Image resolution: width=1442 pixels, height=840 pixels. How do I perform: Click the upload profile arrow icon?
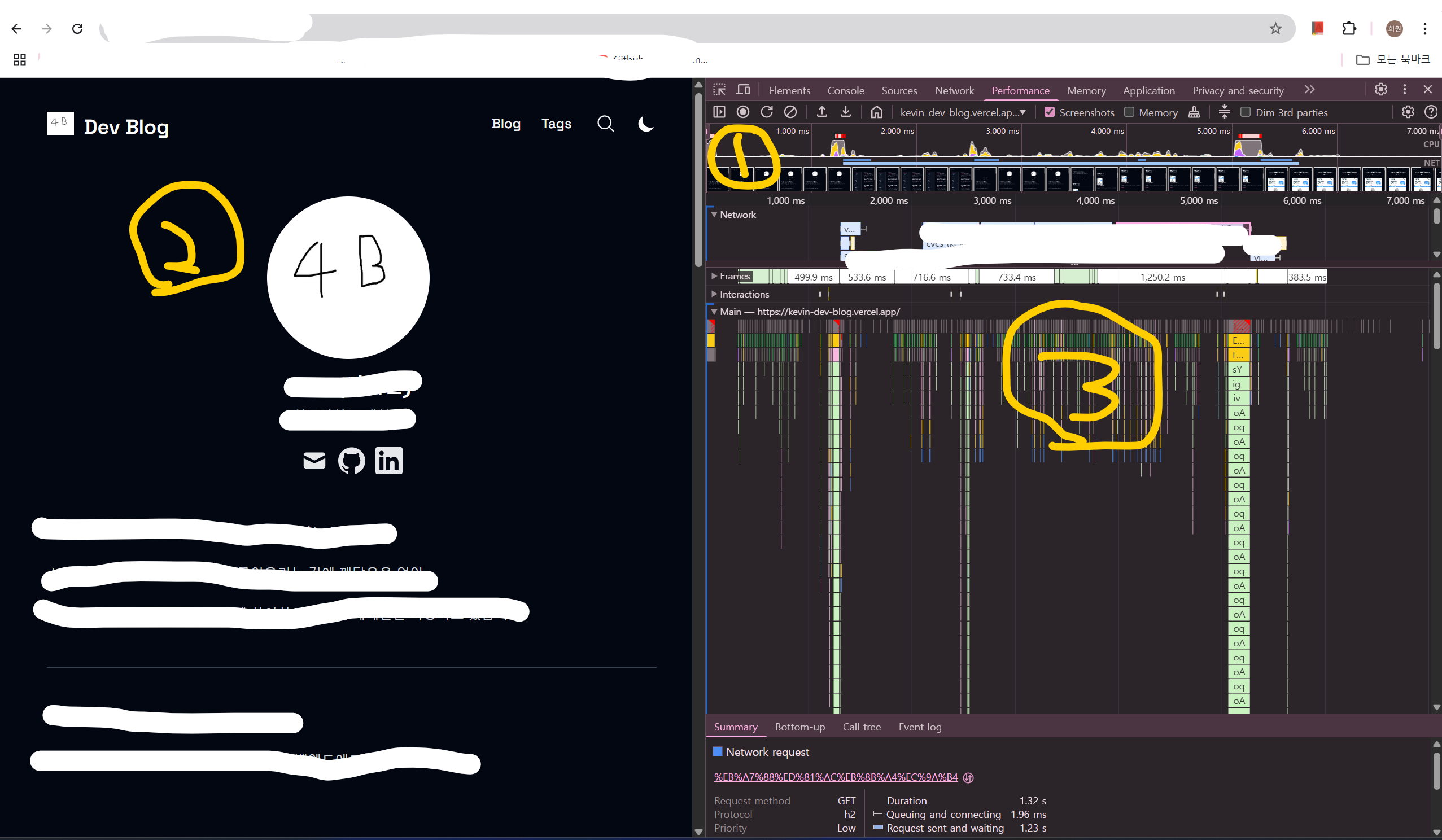click(821, 112)
